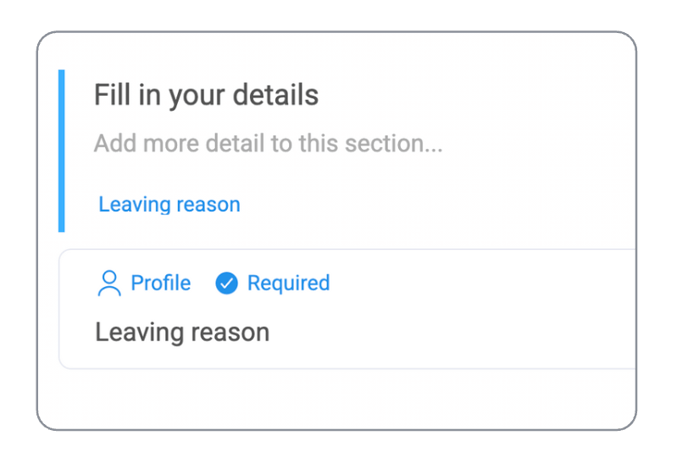This screenshot has width=688, height=474.
Task: Click the blue vertical section accent bar
Action: 61,151
